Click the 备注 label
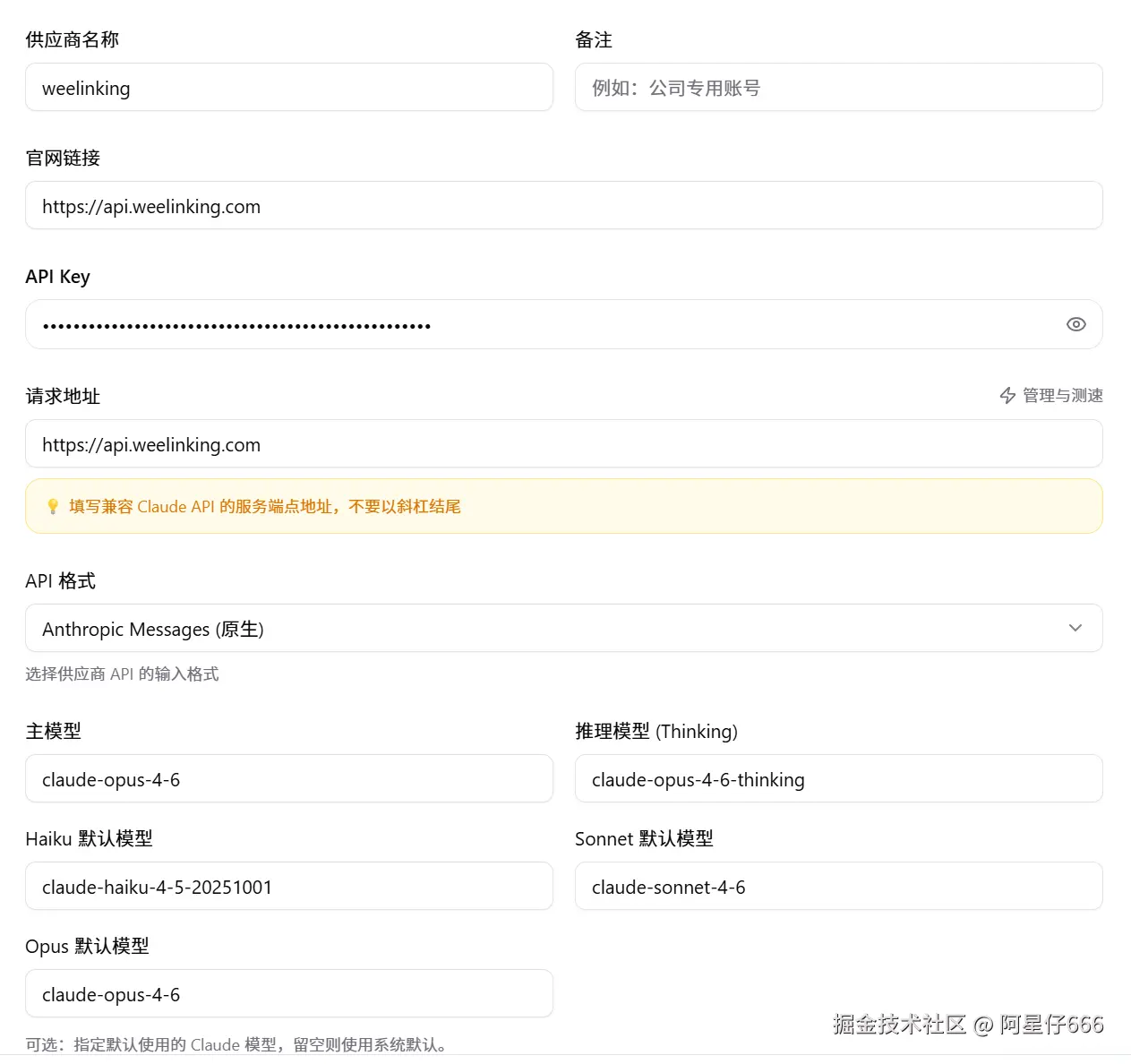This screenshot has height=1064, width=1131. pos(594,39)
